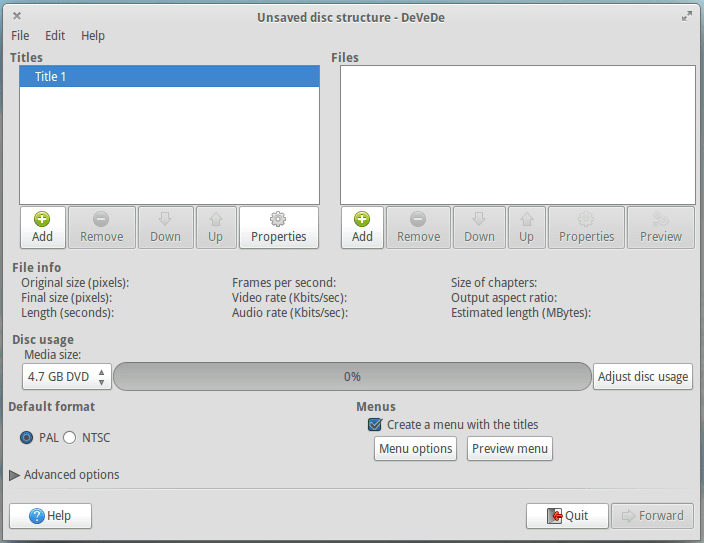
Task: Click the Original size (pixels) label
Action: coord(75,283)
